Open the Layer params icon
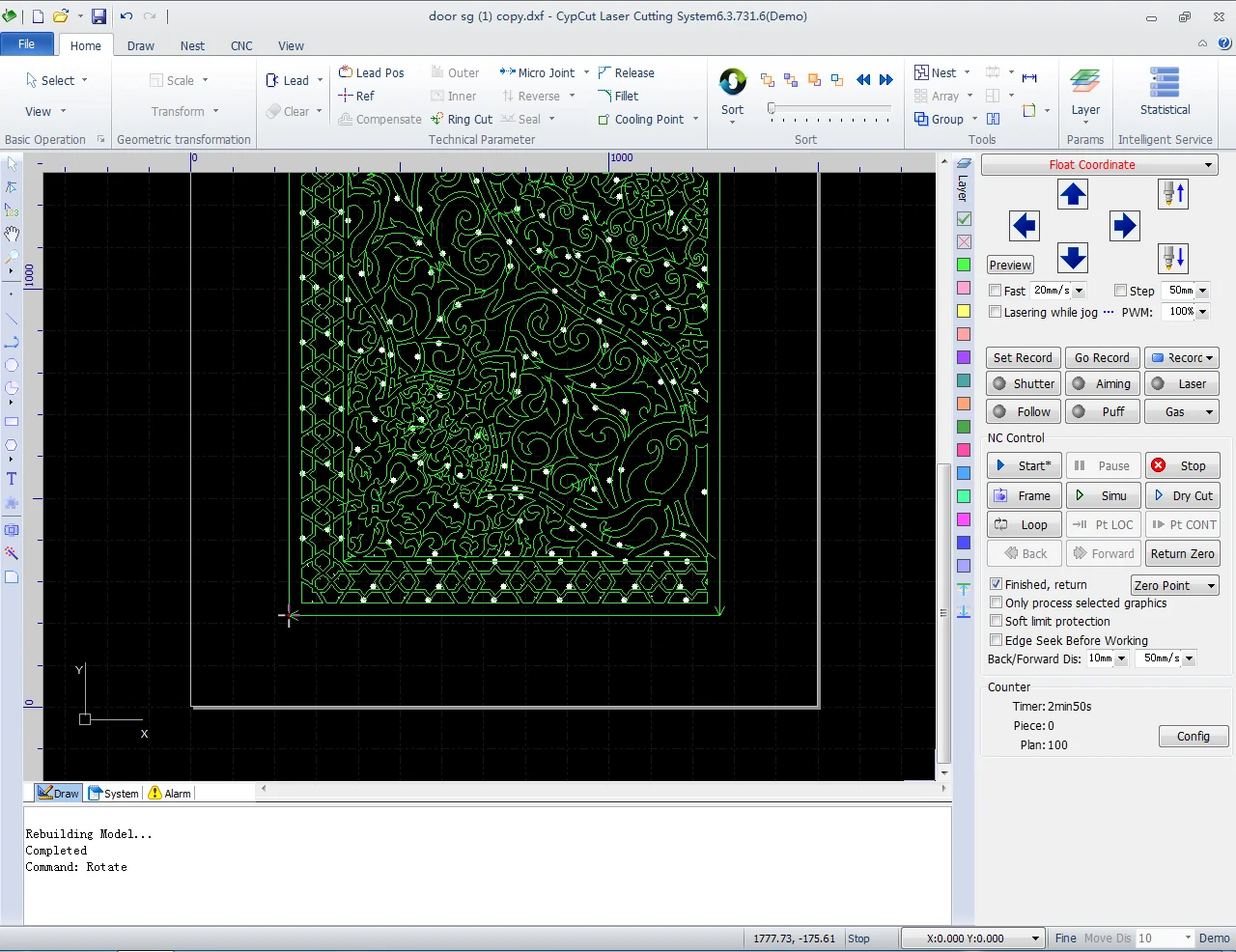The image size is (1236, 952). pyautogui.click(x=1085, y=83)
